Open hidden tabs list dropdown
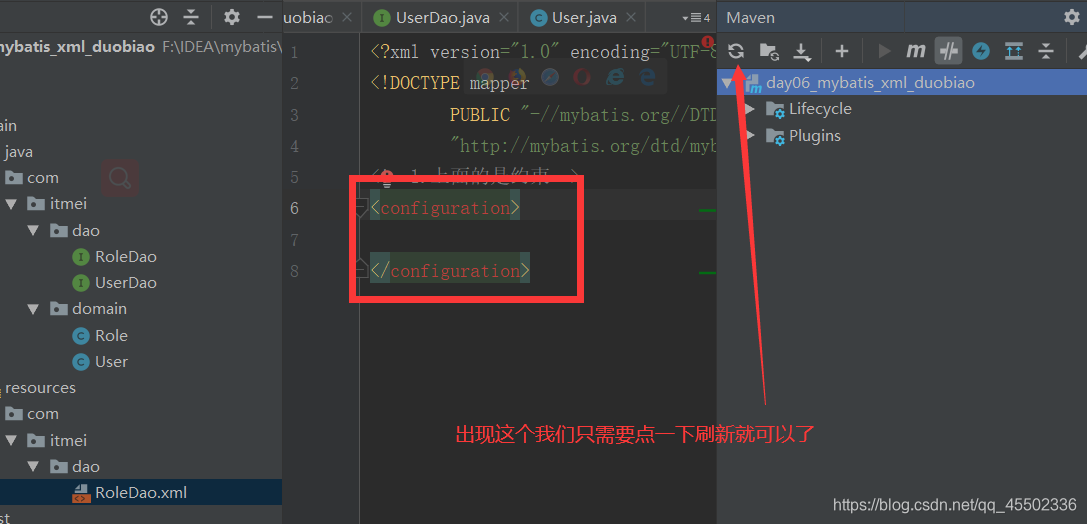Screen dimensions: 1087x524 coord(696,18)
